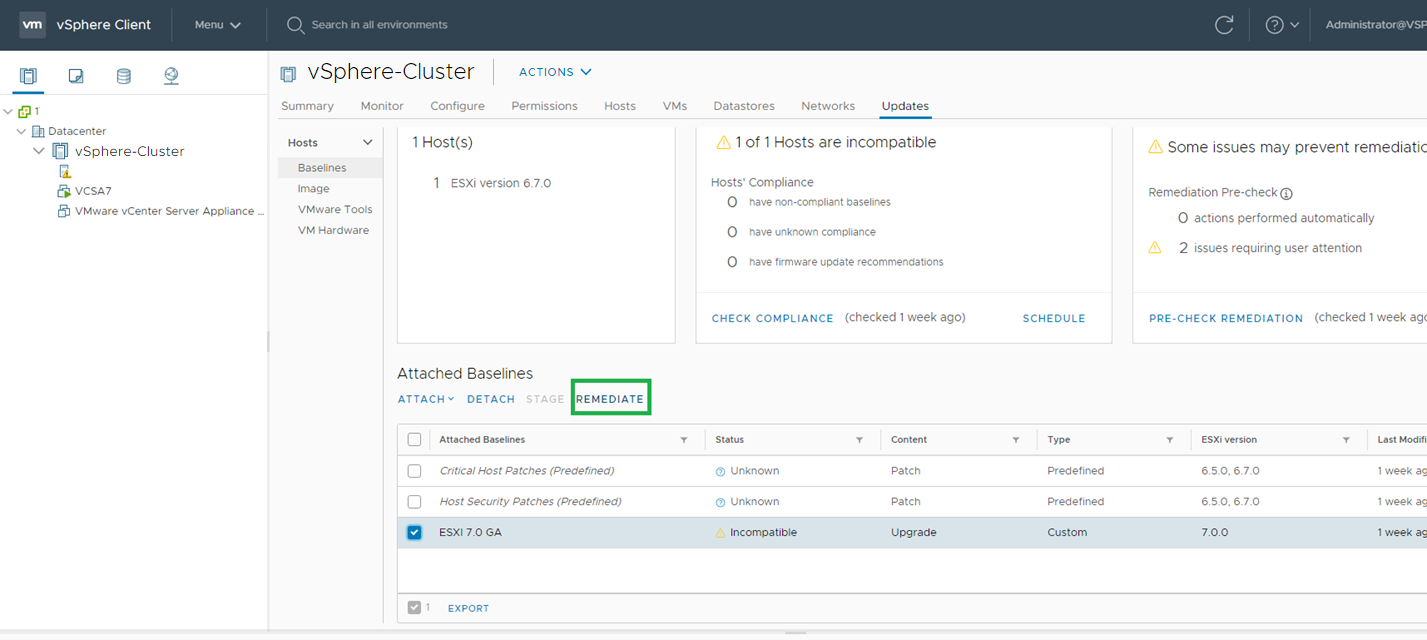
Task: Click the DETACH button
Action: [x=491, y=399]
